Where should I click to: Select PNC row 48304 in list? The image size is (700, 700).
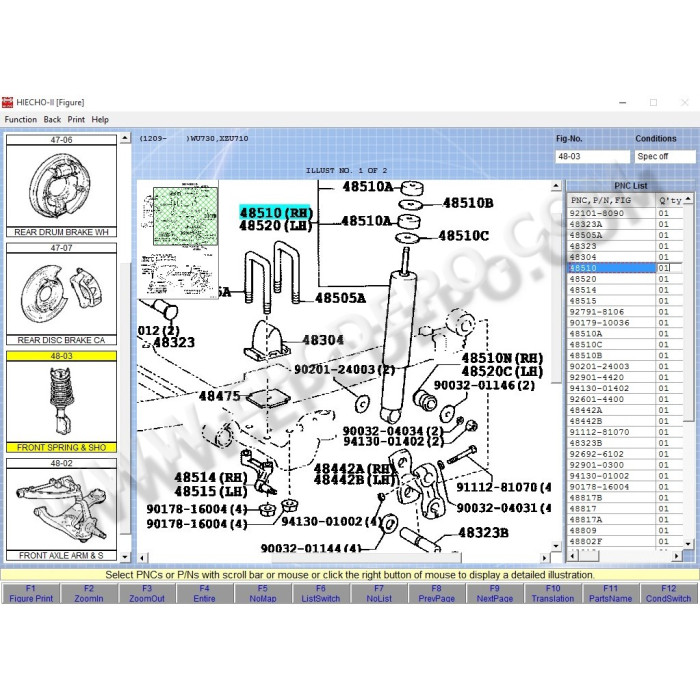point(625,257)
